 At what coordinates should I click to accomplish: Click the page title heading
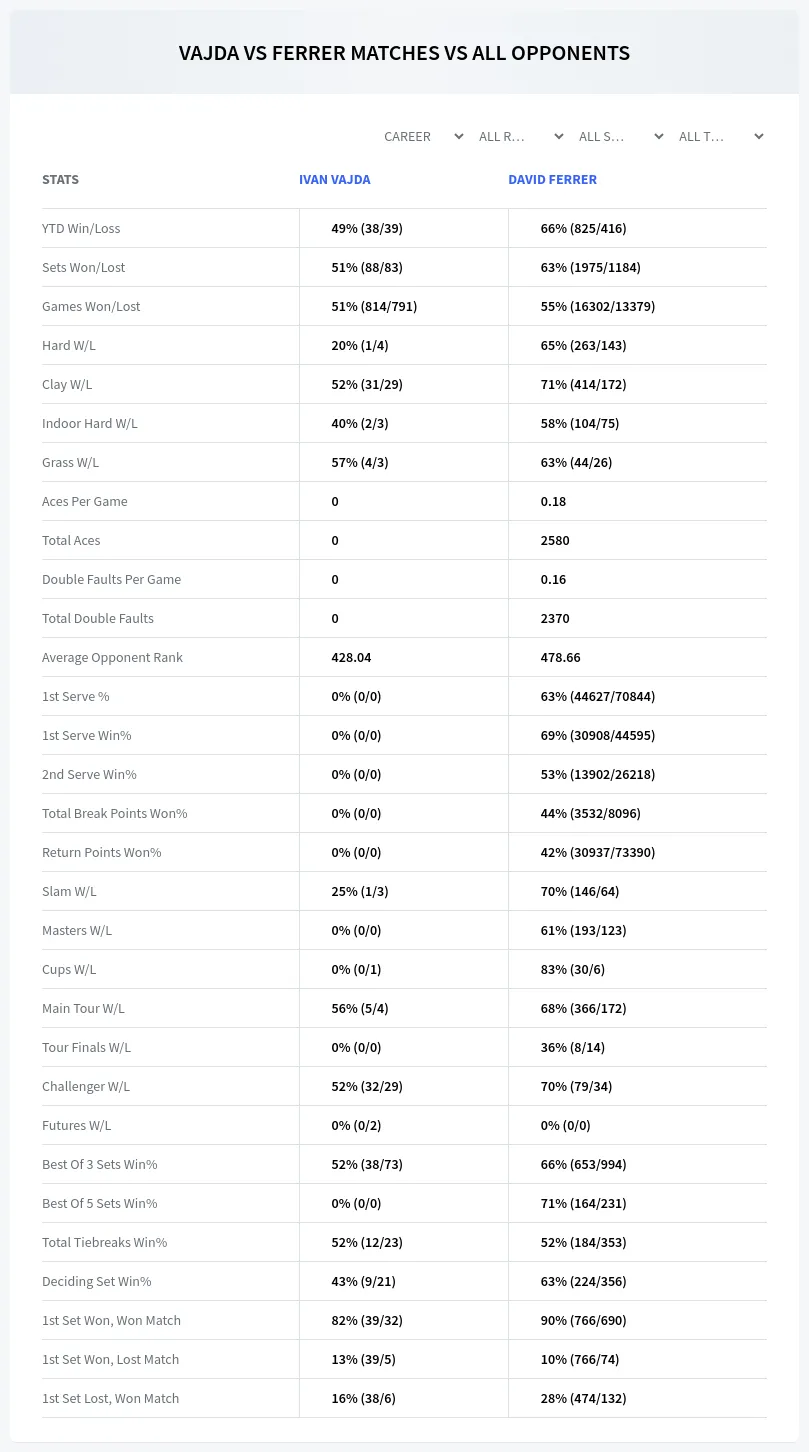pyautogui.click(x=404, y=53)
